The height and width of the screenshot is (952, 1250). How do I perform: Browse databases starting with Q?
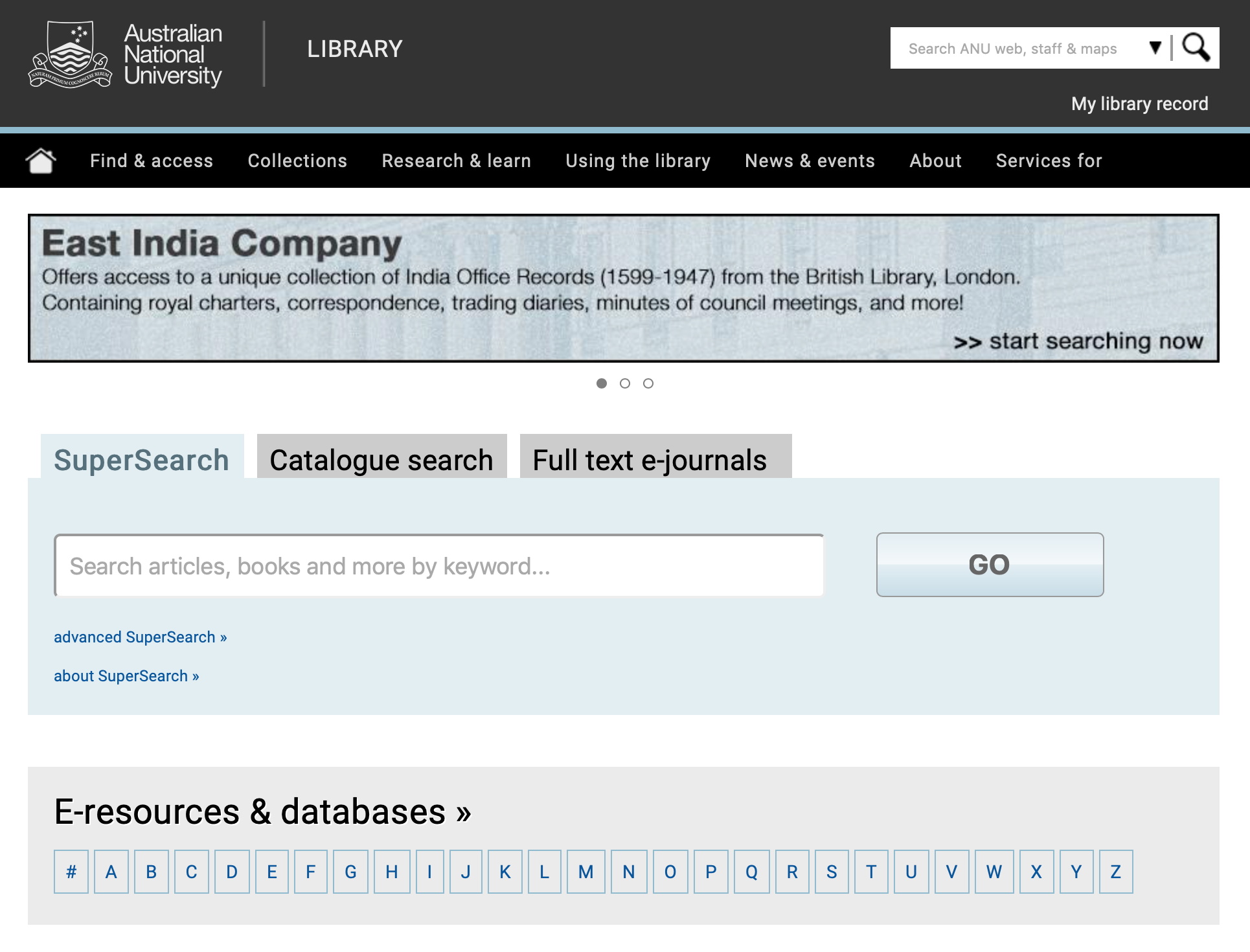pos(752,872)
